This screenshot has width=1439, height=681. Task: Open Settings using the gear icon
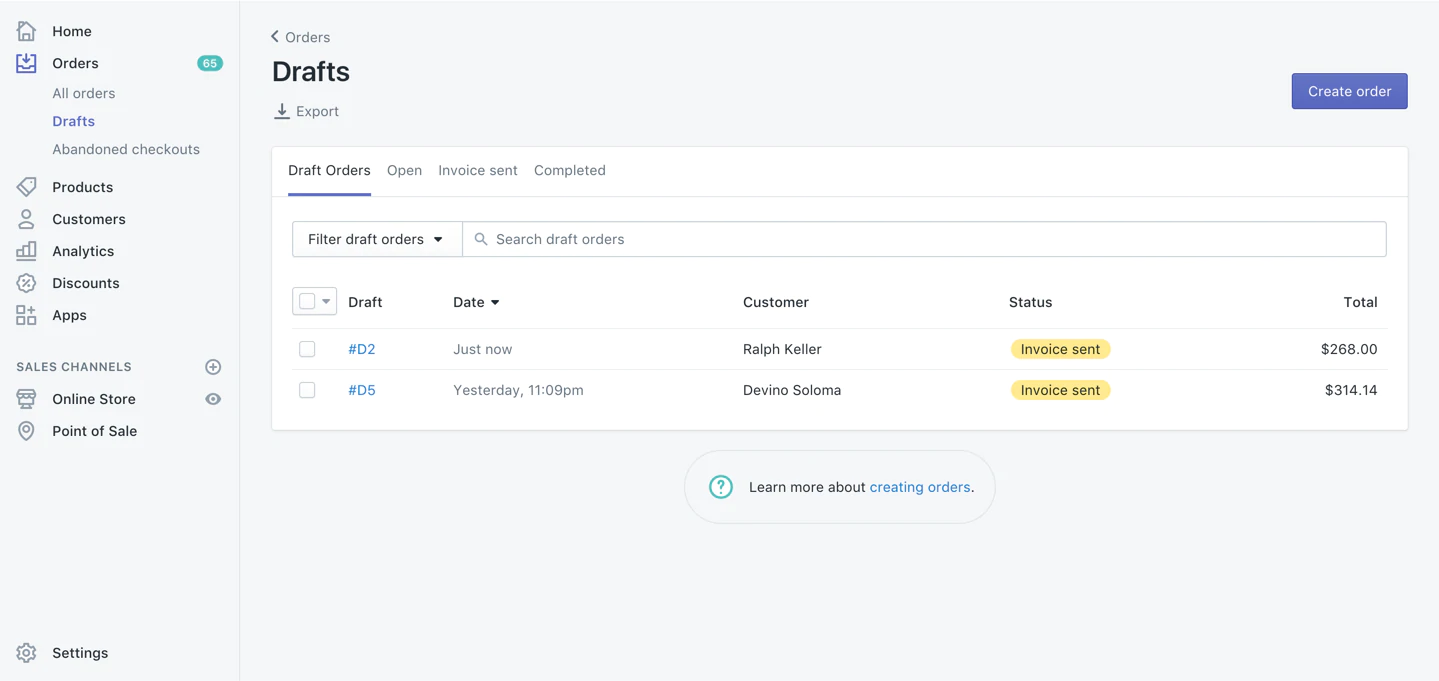click(x=26, y=652)
